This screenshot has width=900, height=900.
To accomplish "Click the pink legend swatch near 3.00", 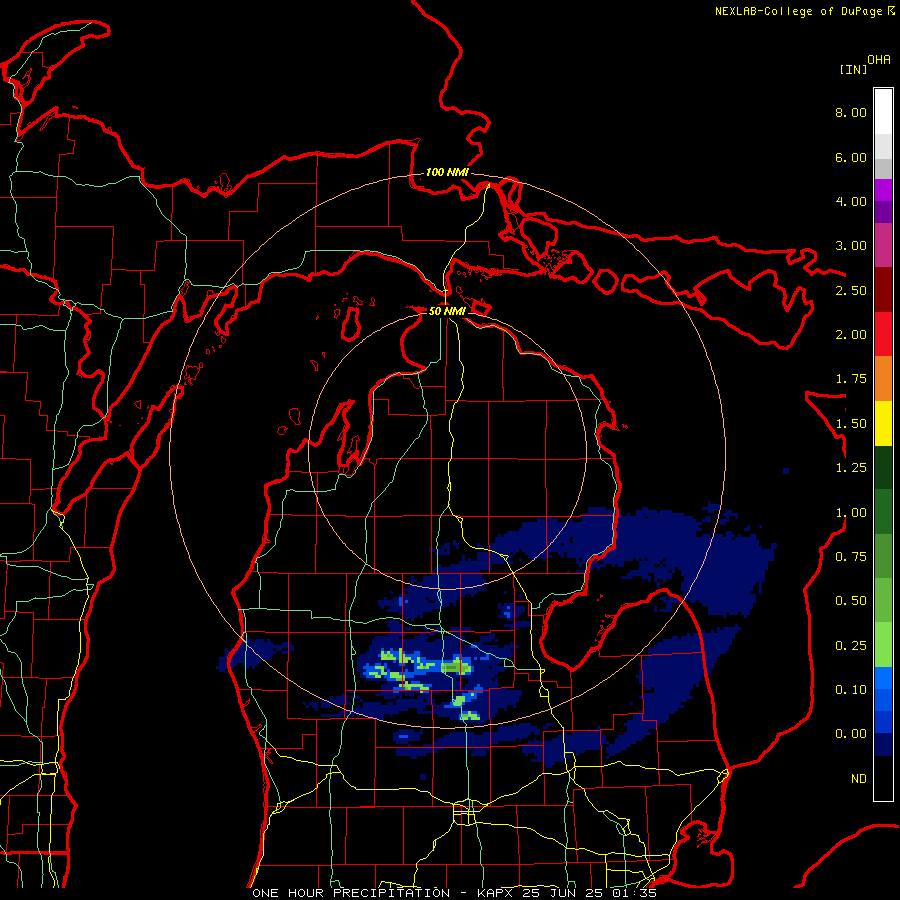I will [883, 245].
